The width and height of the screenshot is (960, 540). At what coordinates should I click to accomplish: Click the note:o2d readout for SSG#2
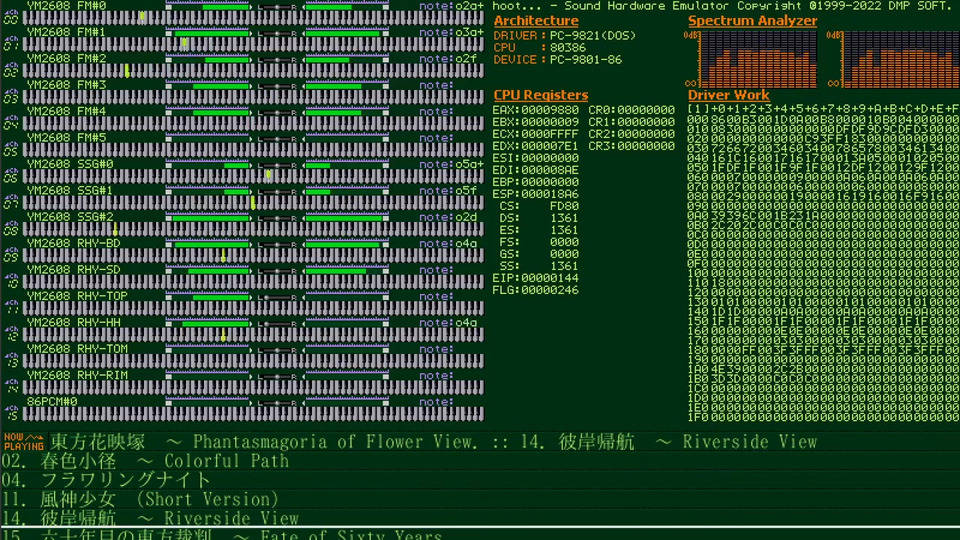tap(448, 217)
